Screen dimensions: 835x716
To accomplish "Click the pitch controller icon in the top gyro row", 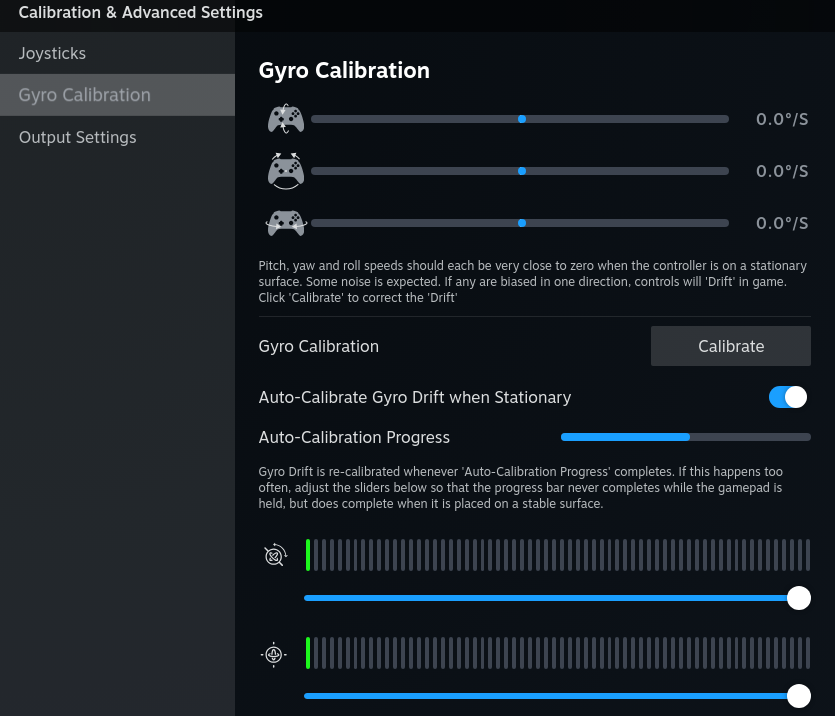I will point(286,120).
